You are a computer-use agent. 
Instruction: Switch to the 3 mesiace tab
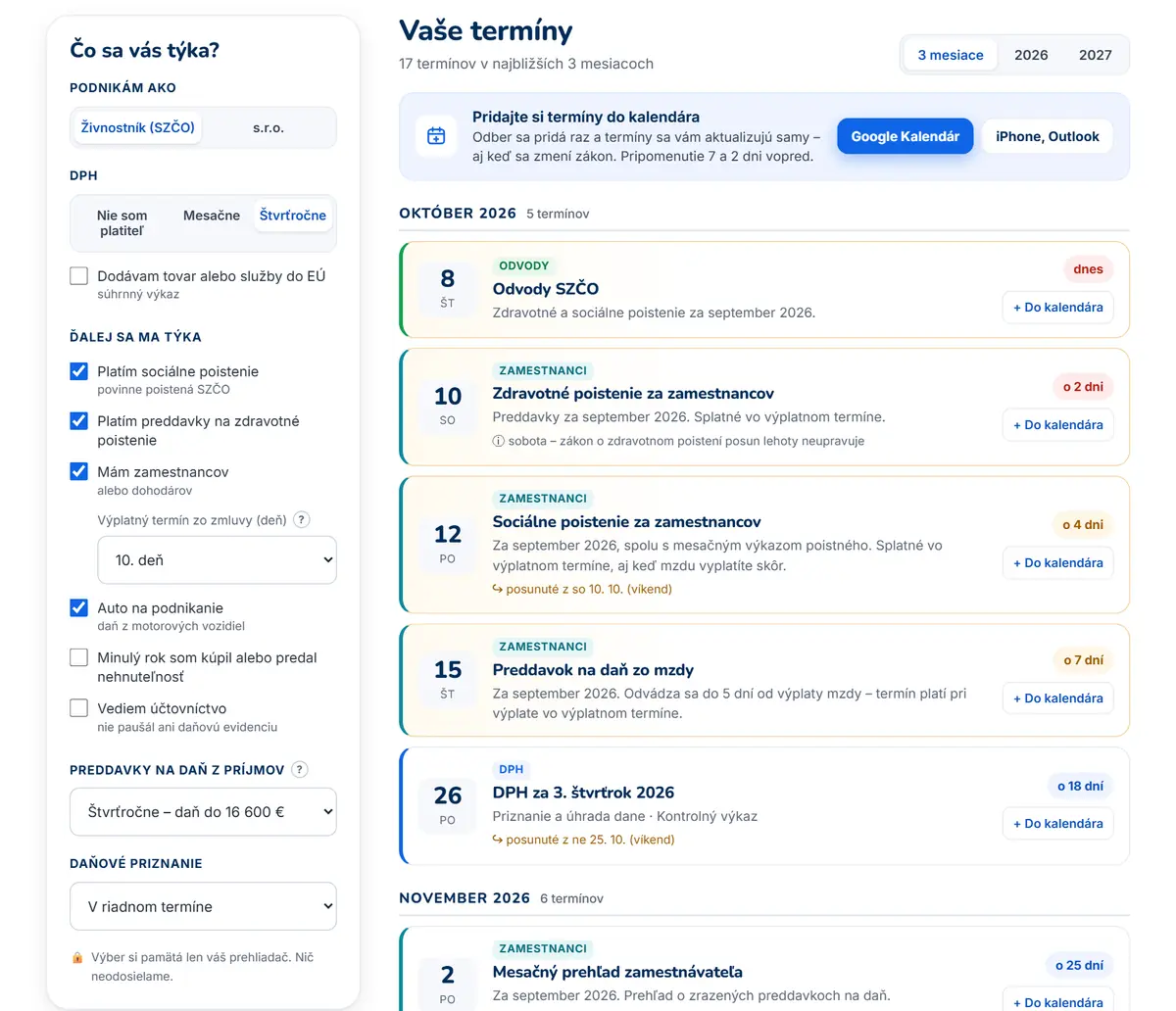tap(951, 55)
